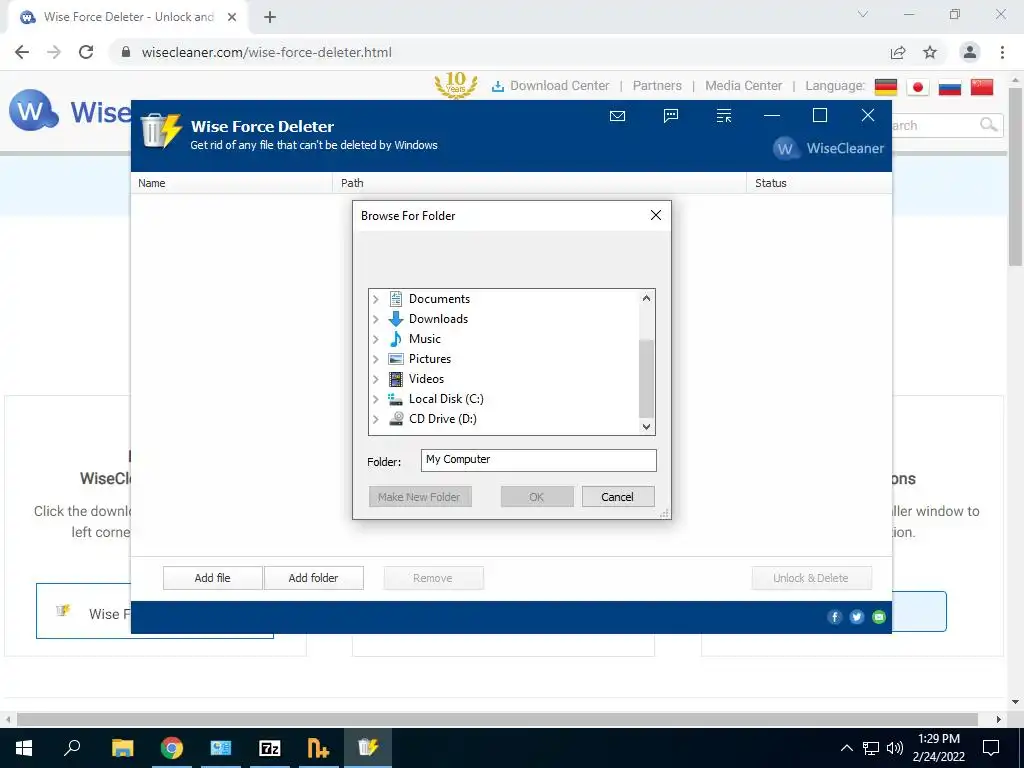Viewport: 1024px width, 768px height.
Task: Expand the CD Drive (D:) node
Action: 376,419
